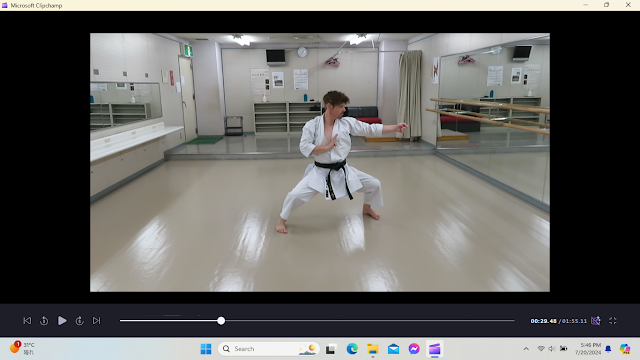
Task: Open the Windows Start menu
Action: tap(206, 349)
